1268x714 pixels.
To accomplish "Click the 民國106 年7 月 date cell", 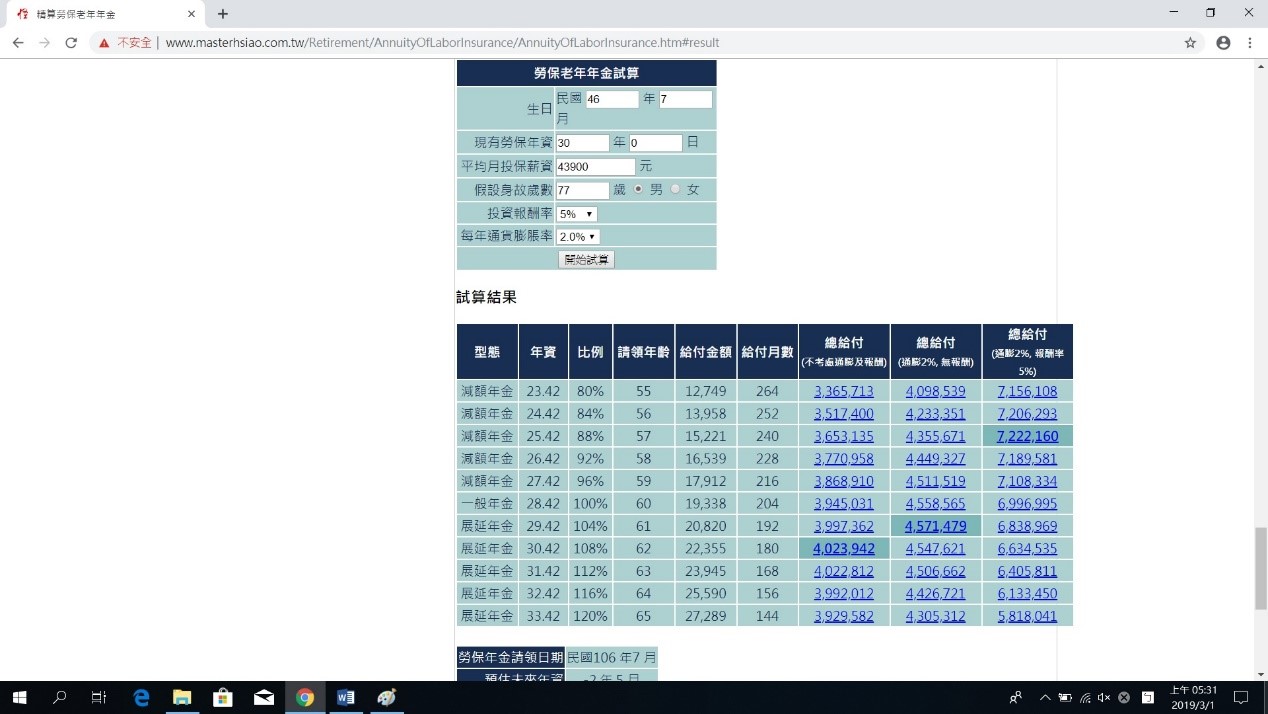I will (x=611, y=657).
